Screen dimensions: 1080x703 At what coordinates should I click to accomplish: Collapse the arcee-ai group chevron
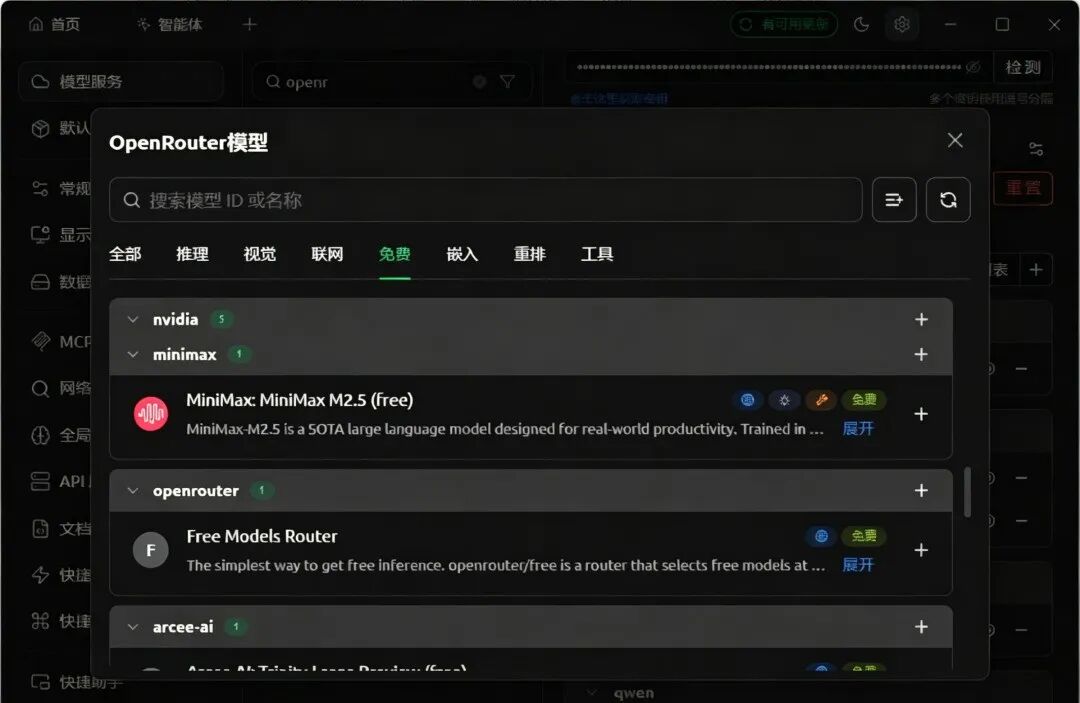(x=133, y=627)
